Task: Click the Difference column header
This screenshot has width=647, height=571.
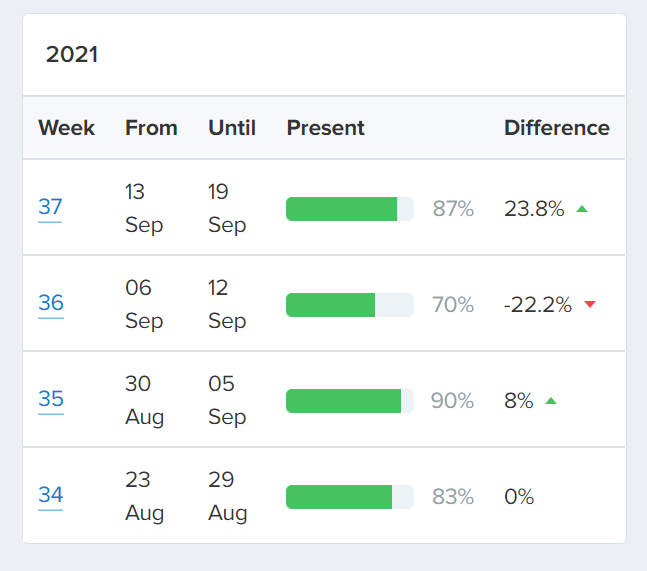Action: (x=557, y=128)
